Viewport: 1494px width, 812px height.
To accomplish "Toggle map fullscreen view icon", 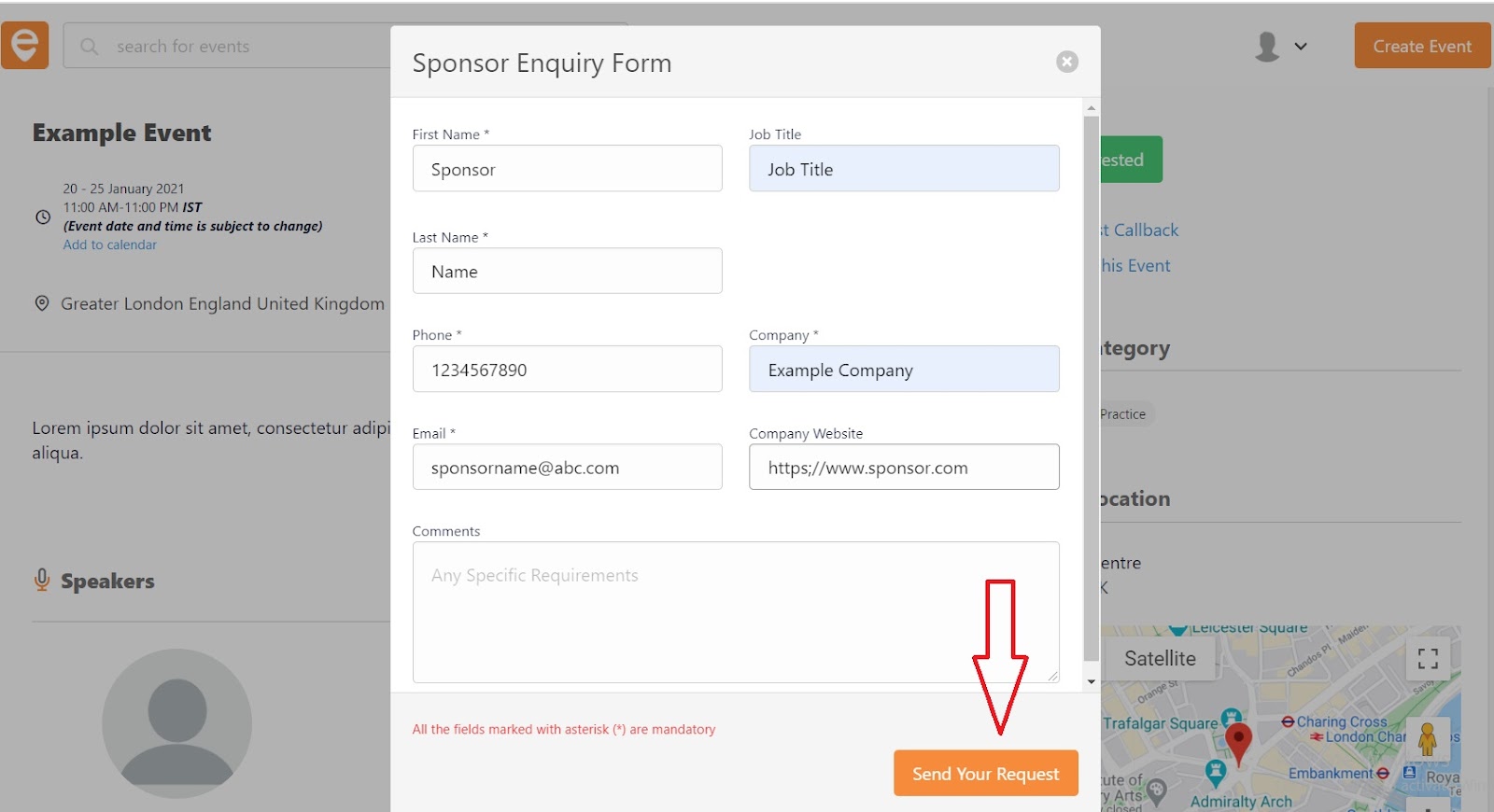I will [1427, 659].
